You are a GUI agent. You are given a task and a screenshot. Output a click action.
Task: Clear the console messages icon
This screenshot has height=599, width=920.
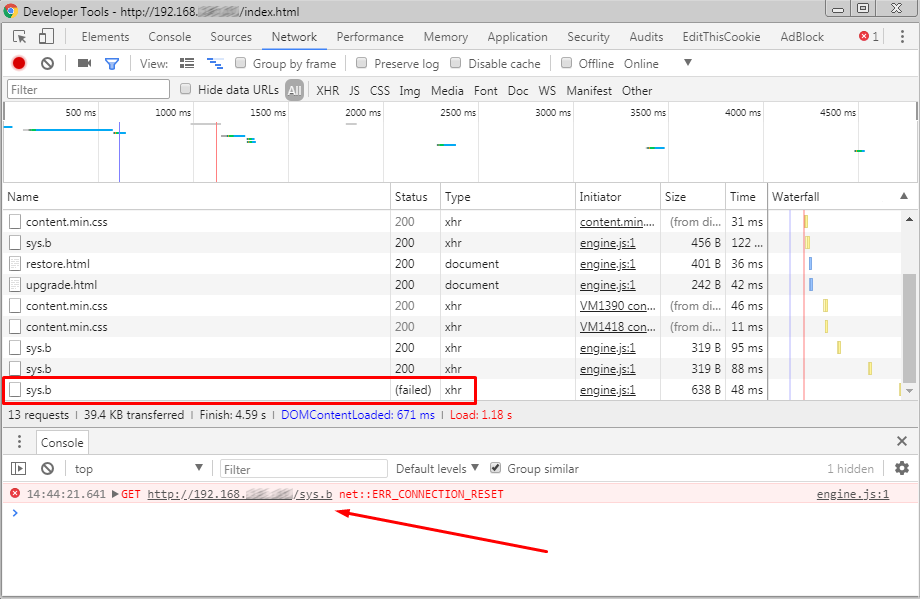pos(46,467)
